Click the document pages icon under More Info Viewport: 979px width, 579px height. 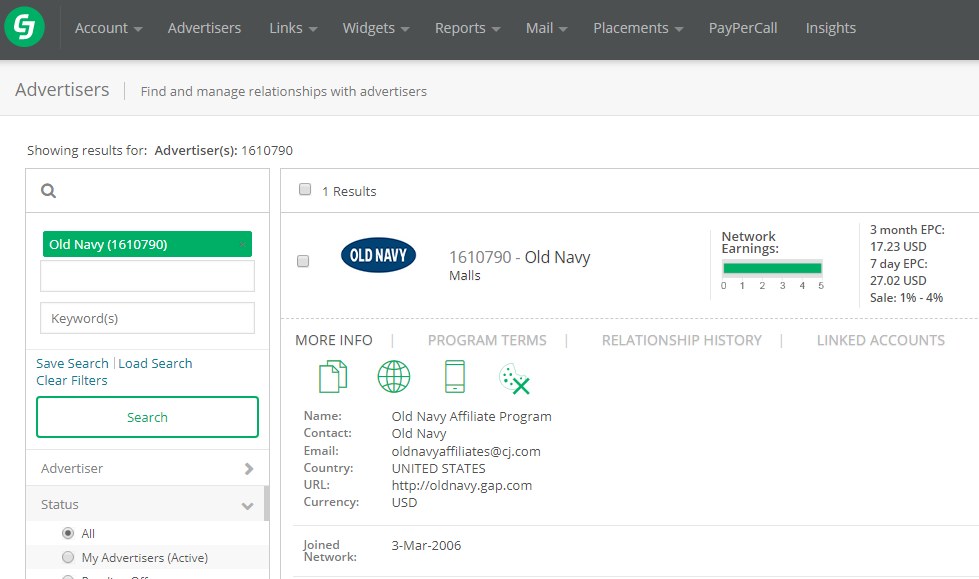point(333,377)
